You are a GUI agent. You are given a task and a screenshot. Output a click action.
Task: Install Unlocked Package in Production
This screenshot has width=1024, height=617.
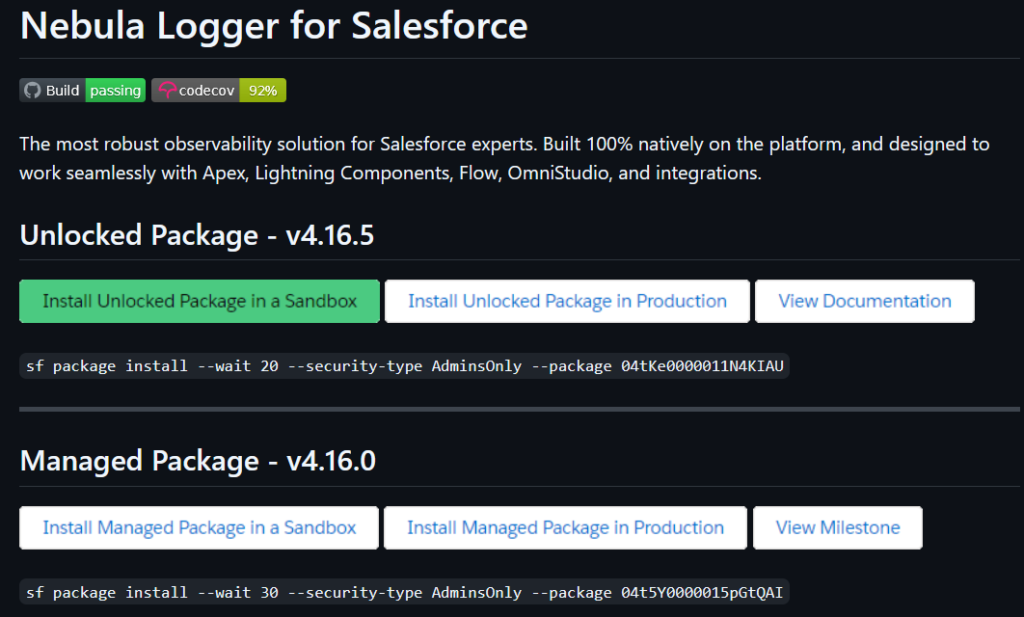tap(567, 301)
